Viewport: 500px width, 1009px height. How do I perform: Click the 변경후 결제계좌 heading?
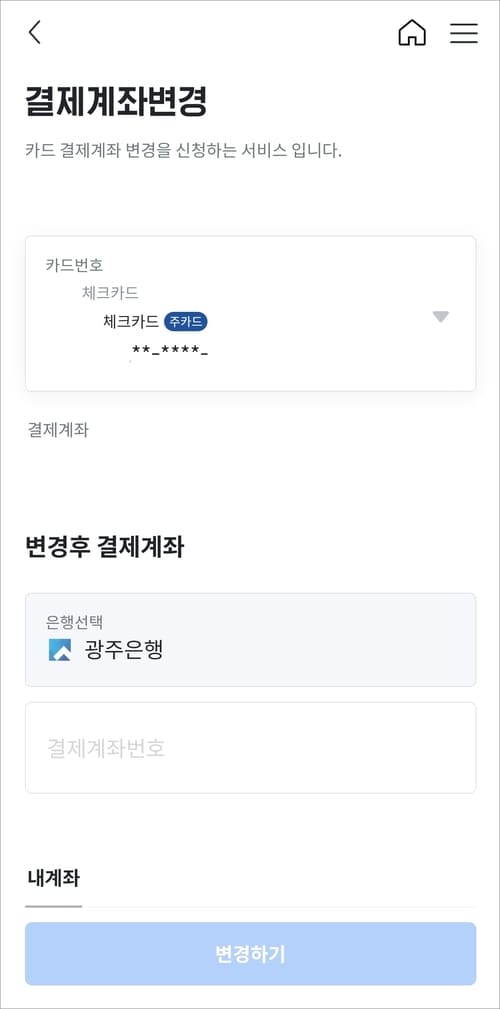[x=105, y=548]
